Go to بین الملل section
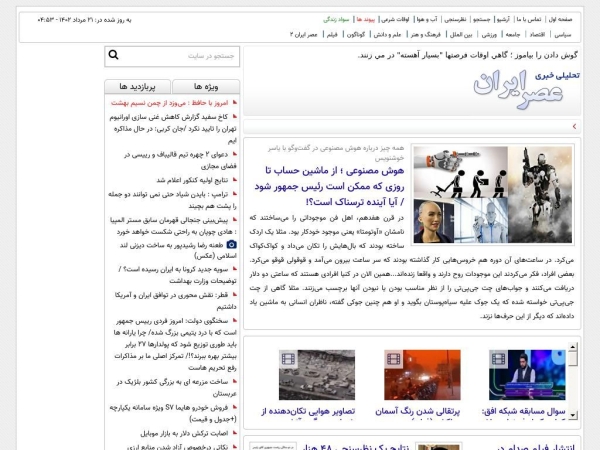Screen dimensions: 600x450 coord(461,34)
